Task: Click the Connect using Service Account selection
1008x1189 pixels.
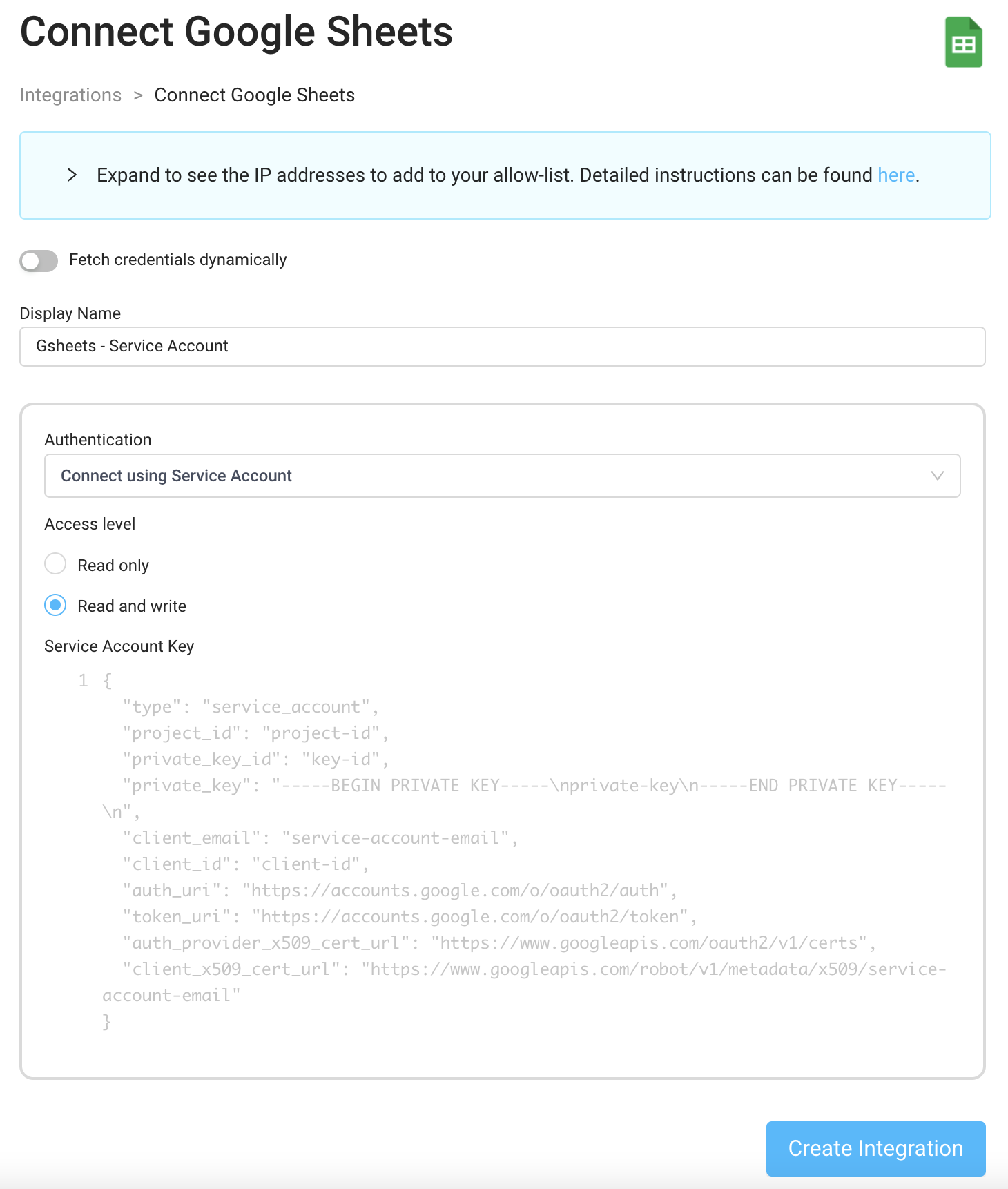Action: coord(176,475)
